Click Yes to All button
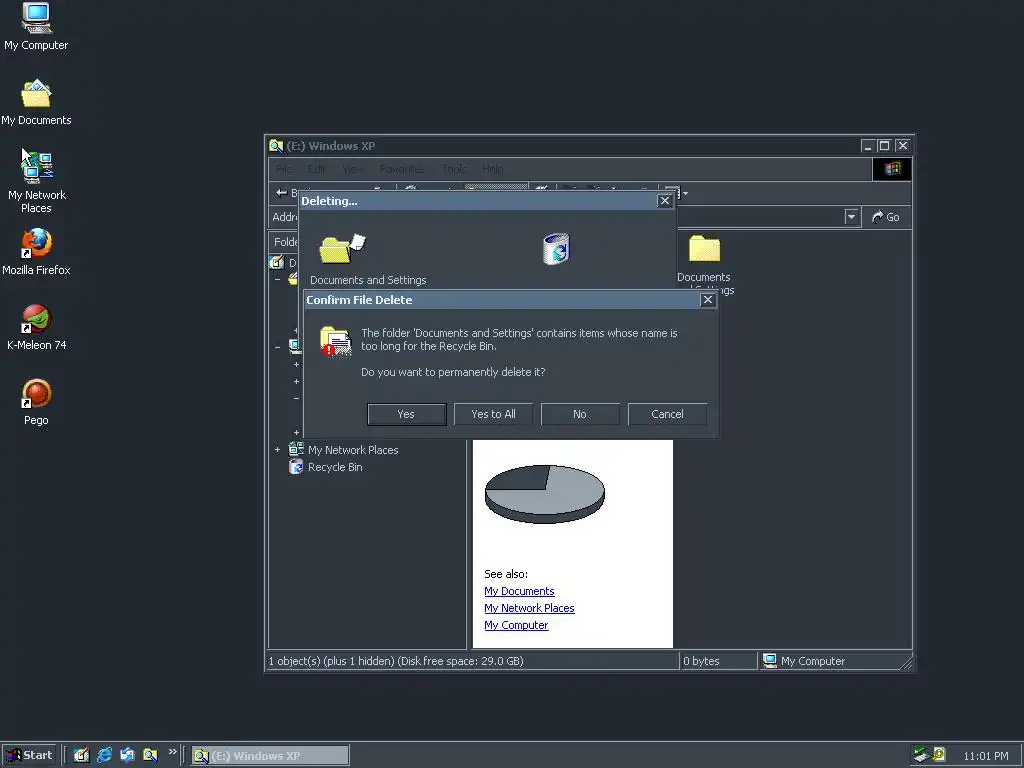The width and height of the screenshot is (1024, 768). click(x=493, y=414)
